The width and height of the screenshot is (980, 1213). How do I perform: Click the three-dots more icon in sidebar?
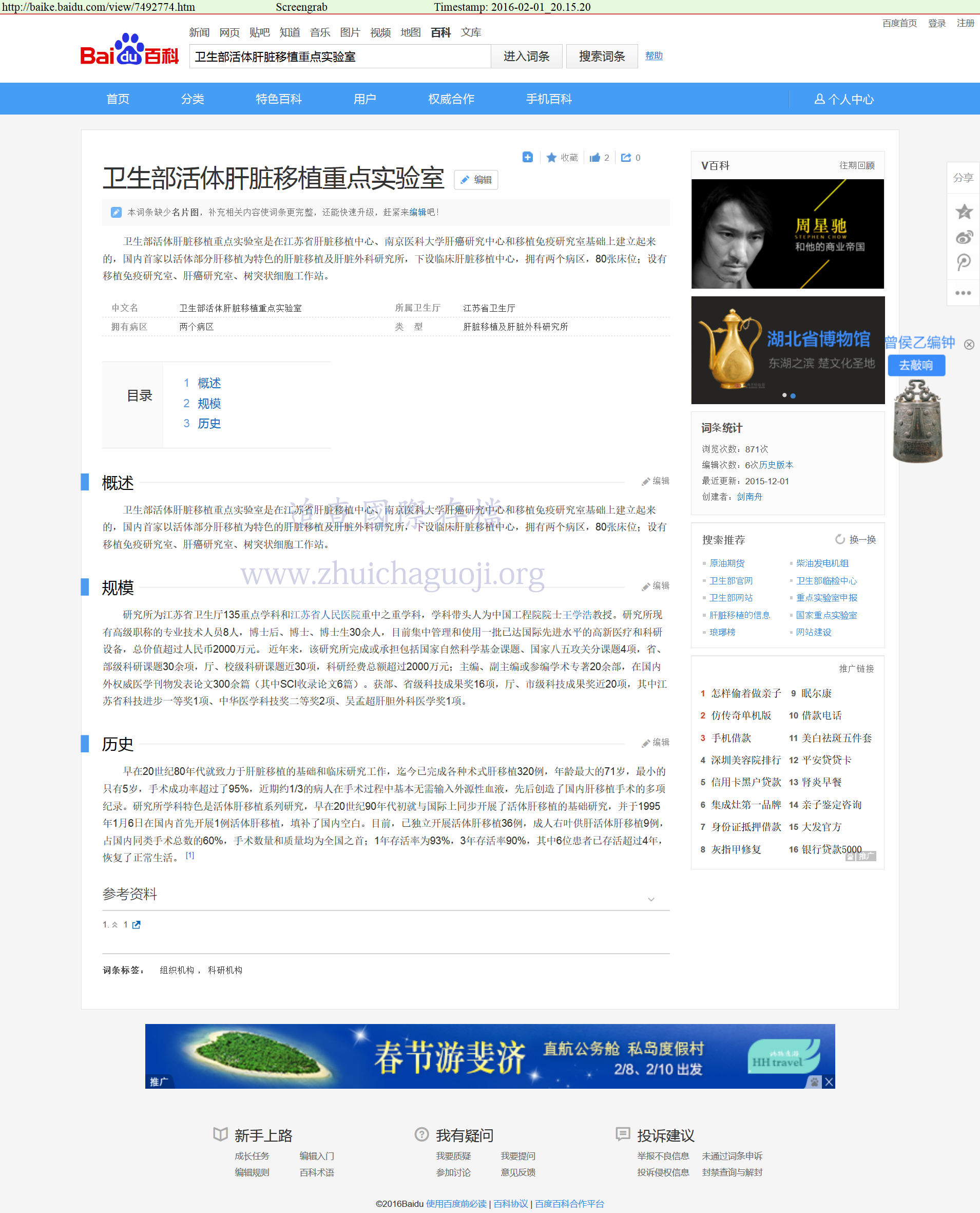click(x=963, y=293)
